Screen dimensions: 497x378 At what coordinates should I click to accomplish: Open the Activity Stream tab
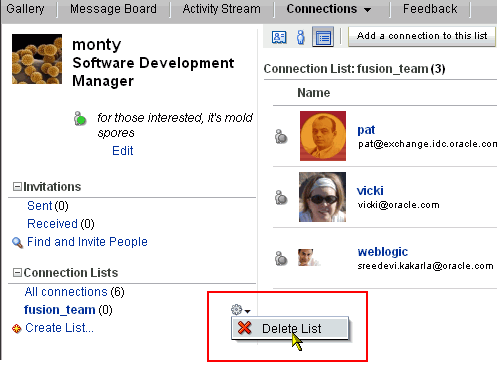(222, 9)
